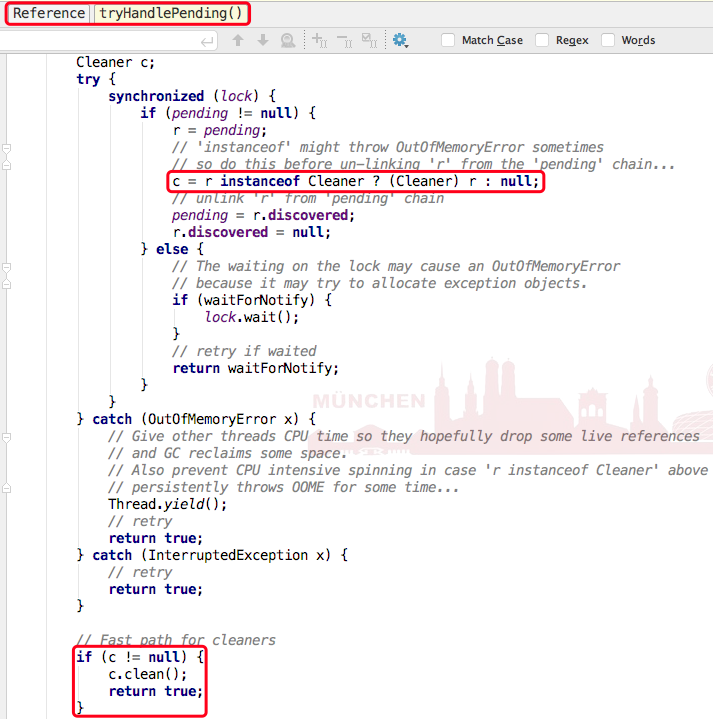Open find settings gear dropdown
The image size is (713, 719).
[400, 40]
